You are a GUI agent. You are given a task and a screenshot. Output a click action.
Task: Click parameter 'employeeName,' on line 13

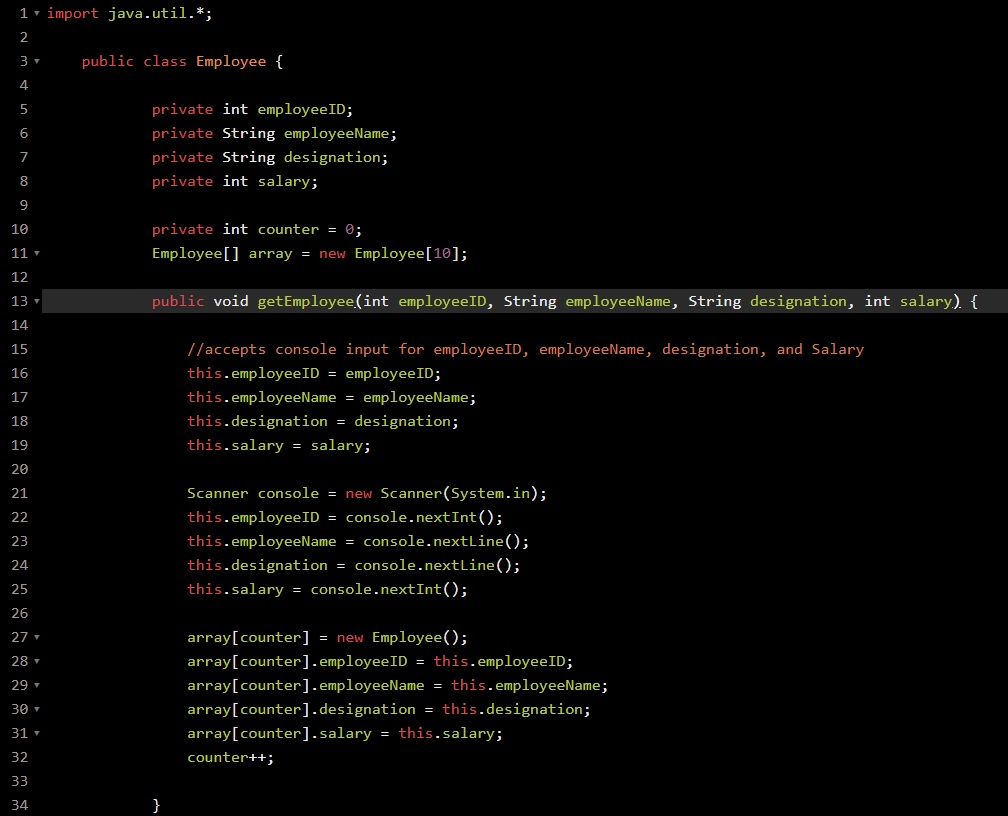coord(622,301)
